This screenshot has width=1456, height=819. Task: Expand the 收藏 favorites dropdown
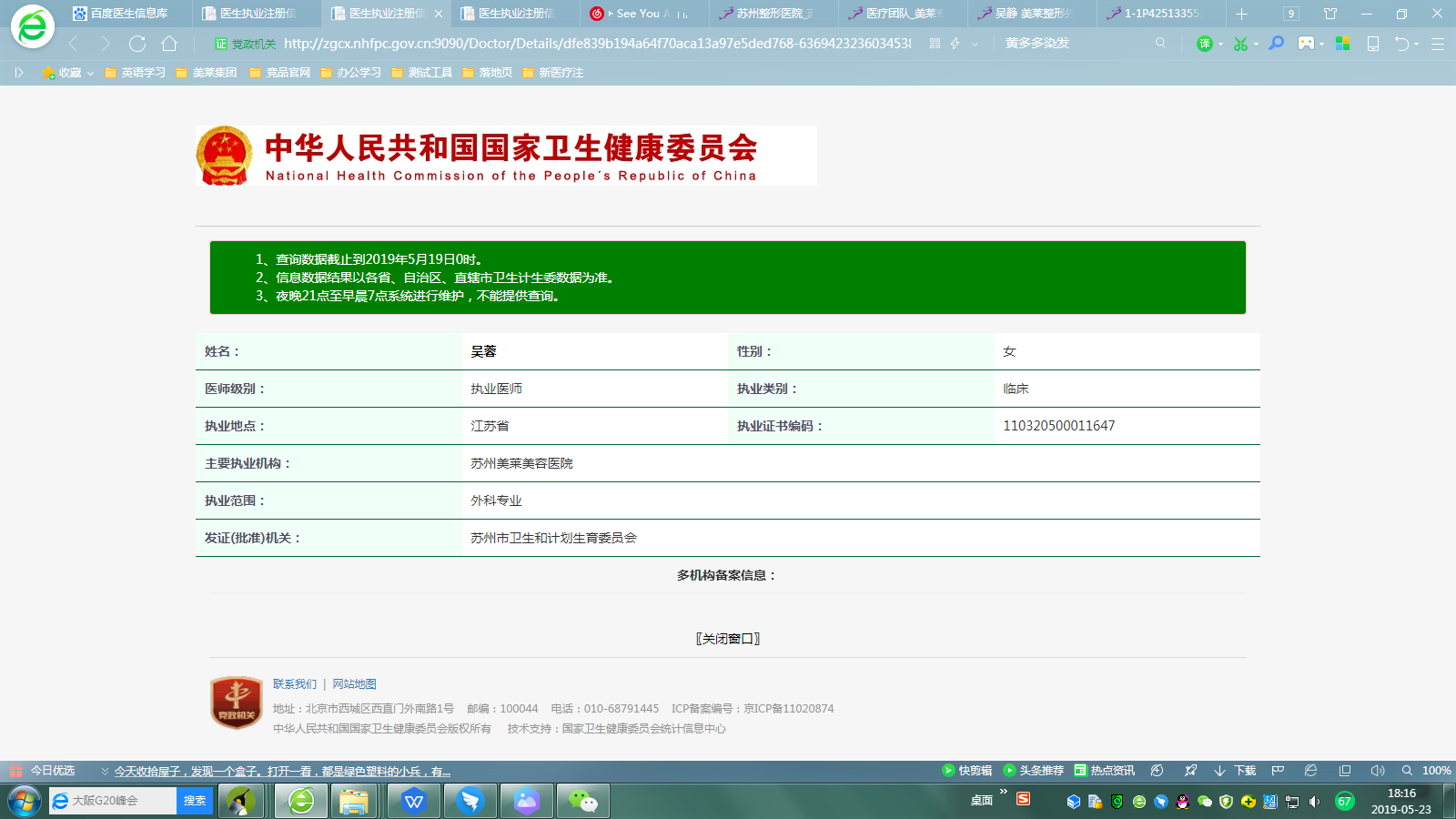[90, 73]
